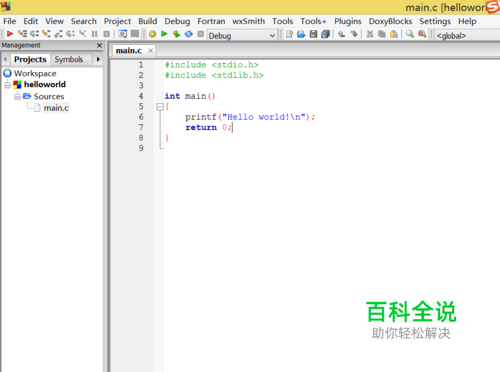Open the Fortran menu
Screen dimensions: 500x372
[x=211, y=21]
